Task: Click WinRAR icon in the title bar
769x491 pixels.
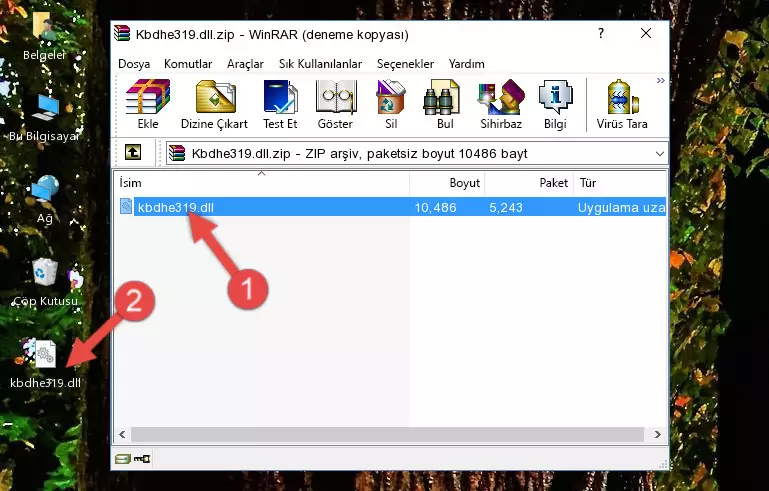Action: (122, 33)
